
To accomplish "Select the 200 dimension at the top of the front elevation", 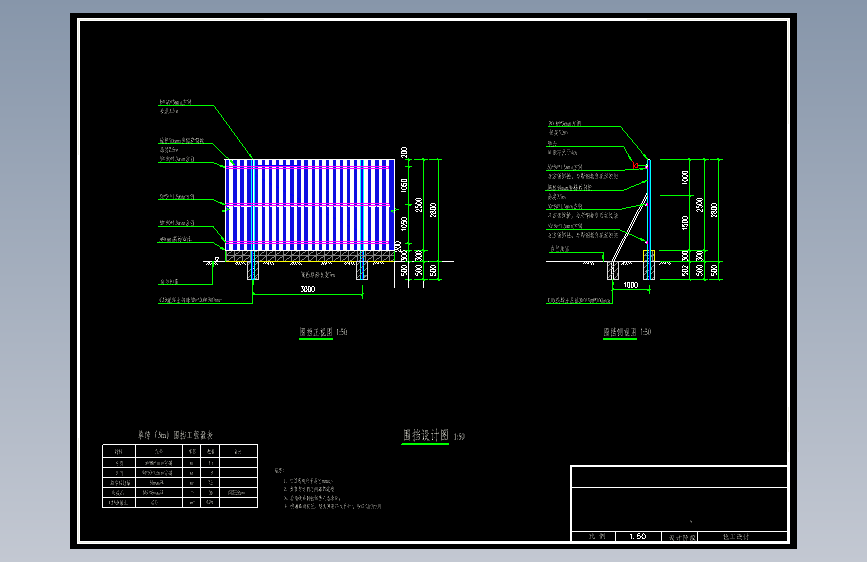I will click(404, 152).
